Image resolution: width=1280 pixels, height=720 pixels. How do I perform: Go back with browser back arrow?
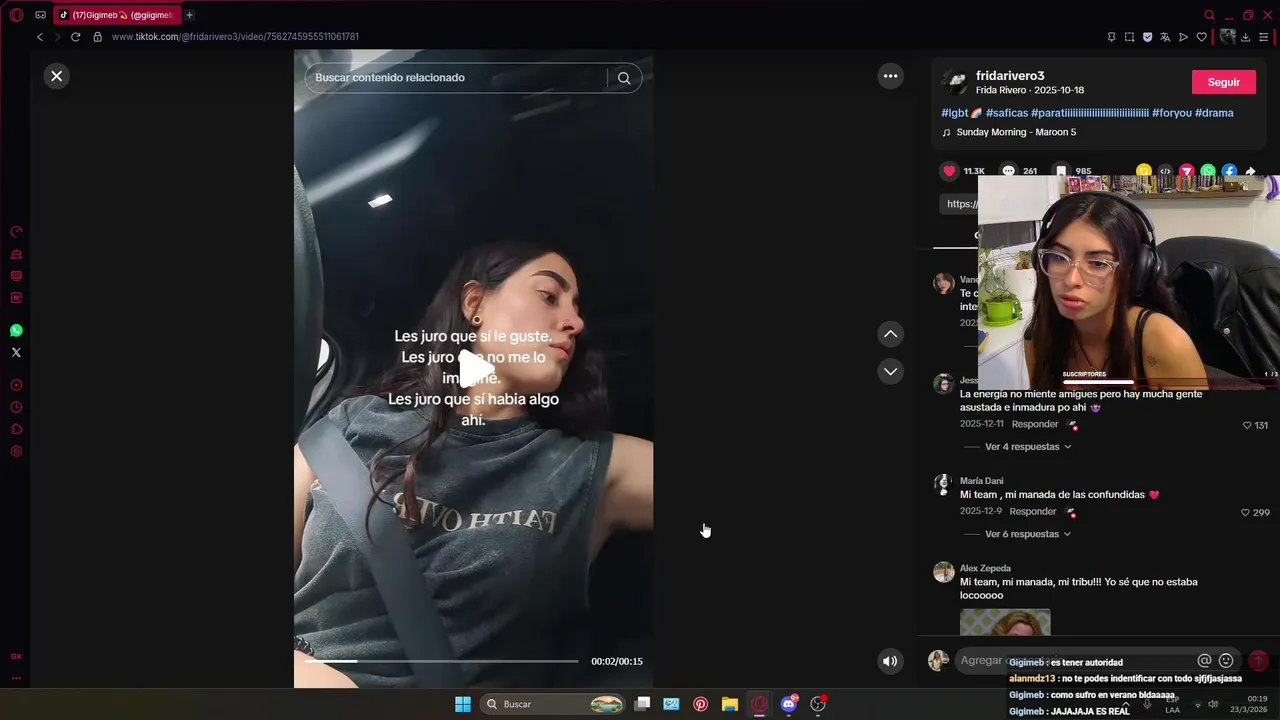click(40, 37)
